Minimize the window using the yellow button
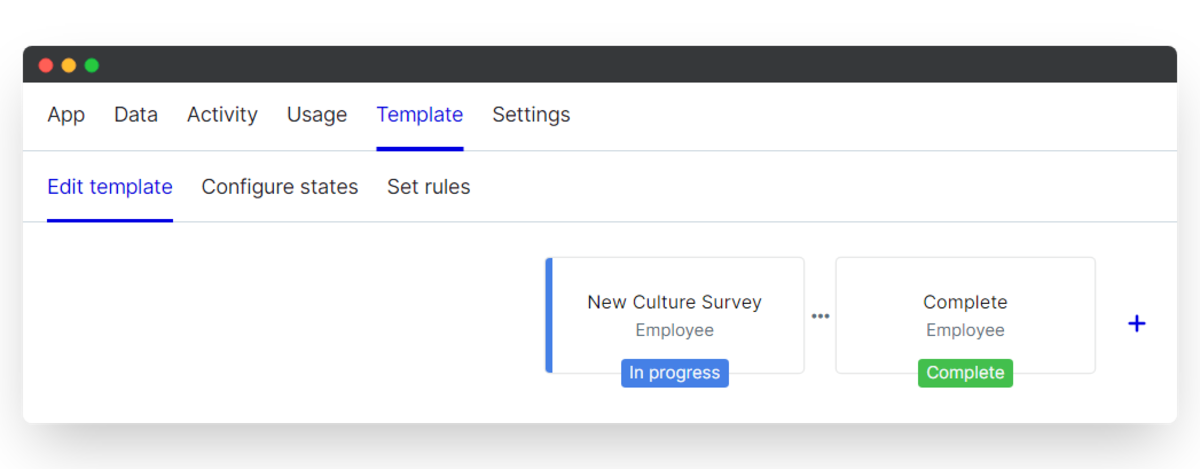Screen dimensions: 1200x469 coord(69,65)
